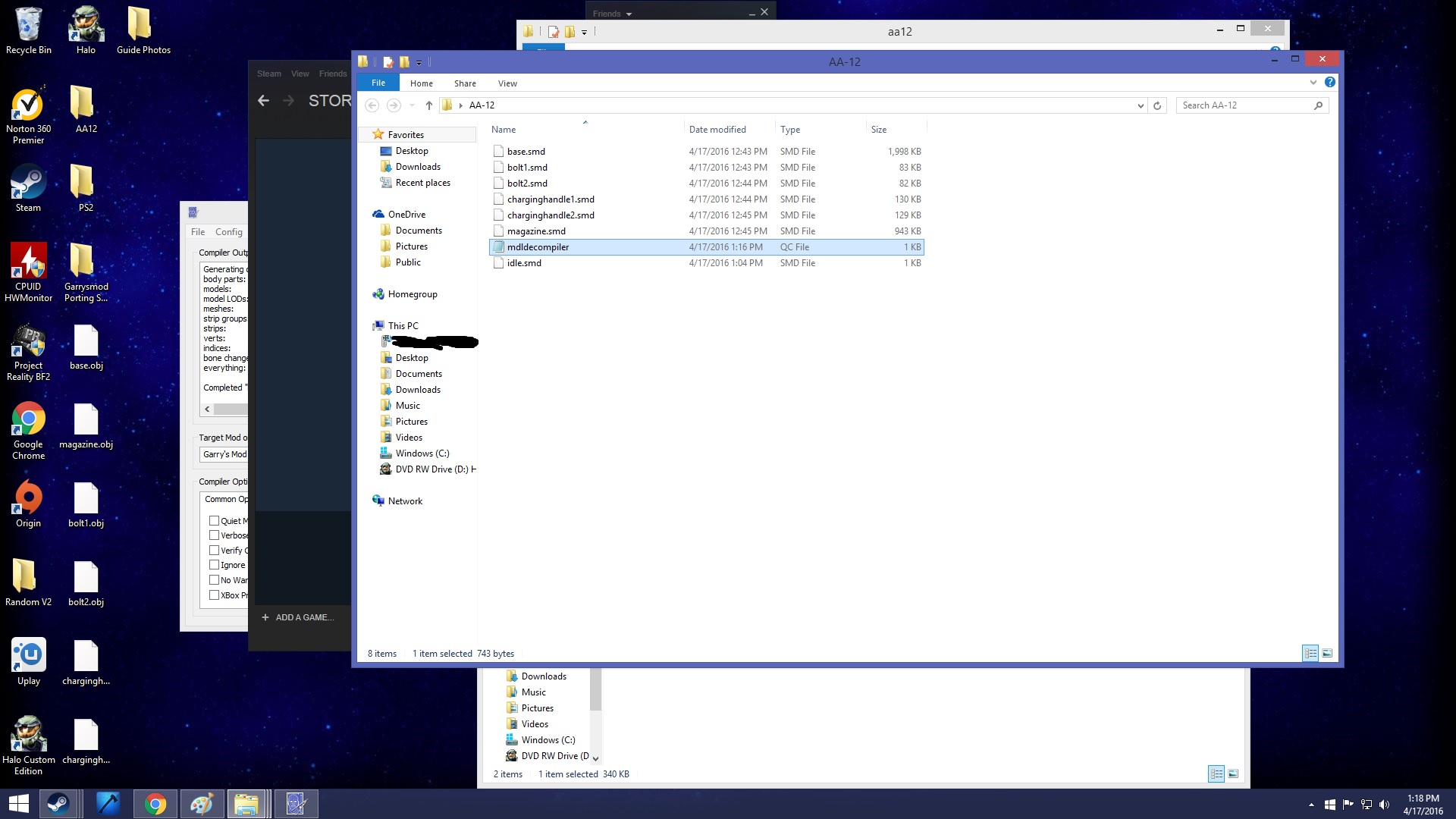
Task: Click the Up one level arrow
Action: tap(429, 105)
